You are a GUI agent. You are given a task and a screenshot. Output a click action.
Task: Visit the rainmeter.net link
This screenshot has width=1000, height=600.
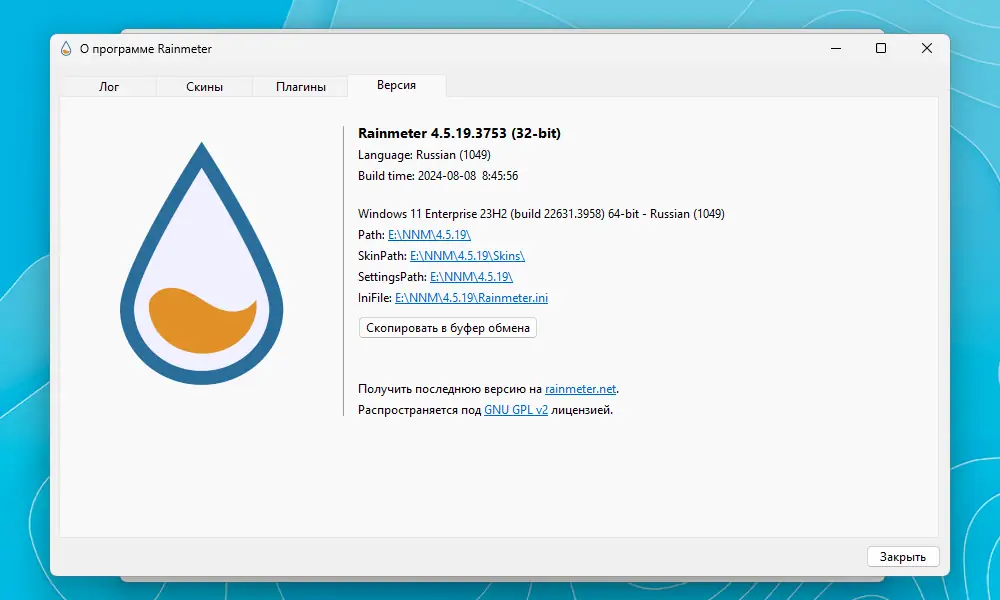coord(580,389)
